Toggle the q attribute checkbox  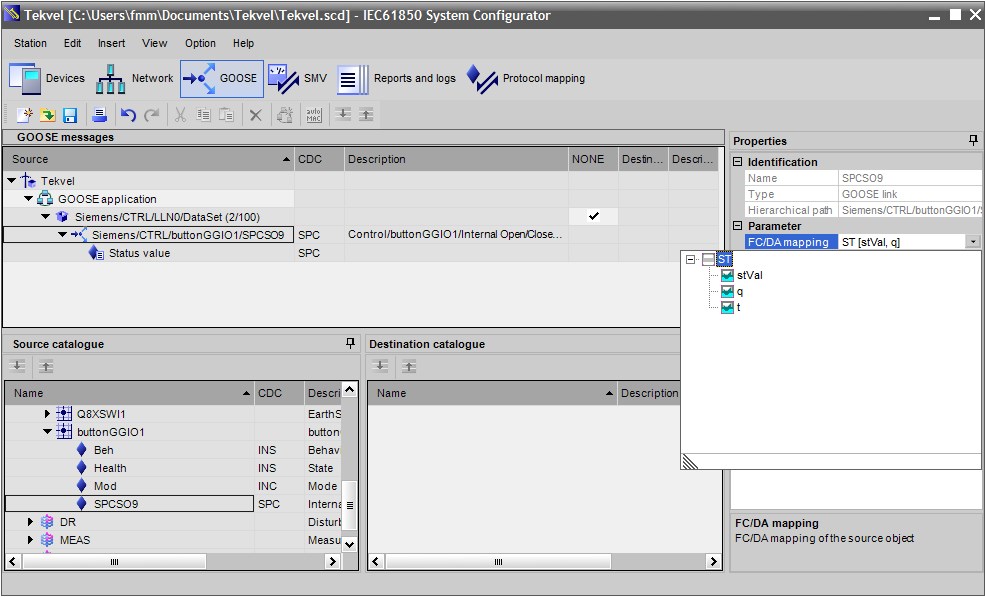(x=727, y=292)
